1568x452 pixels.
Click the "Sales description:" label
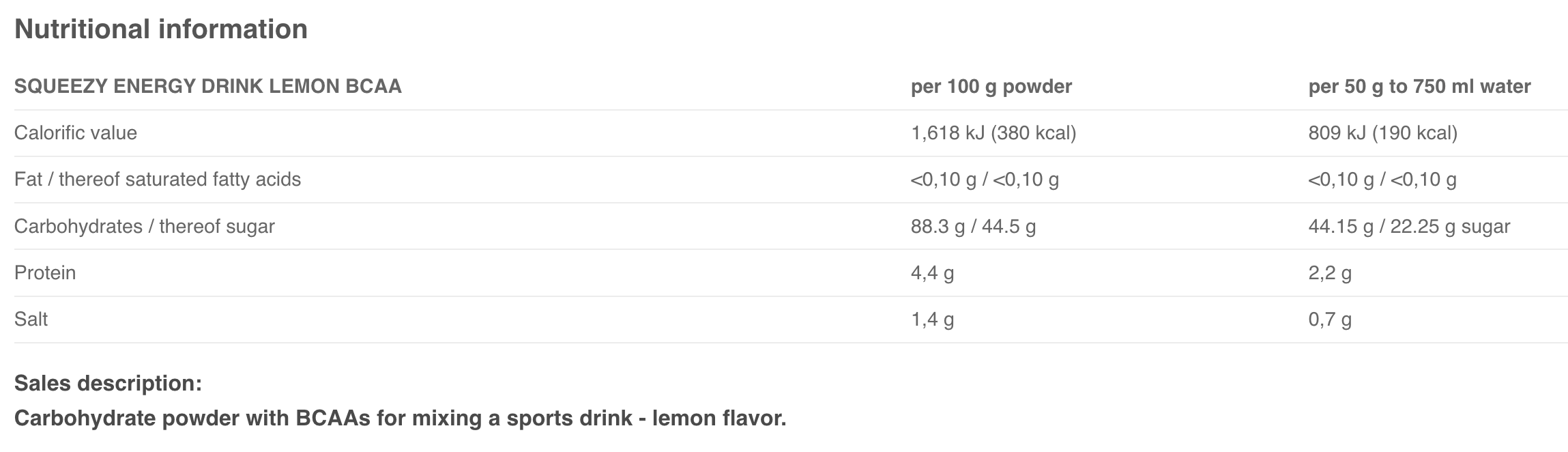click(108, 384)
